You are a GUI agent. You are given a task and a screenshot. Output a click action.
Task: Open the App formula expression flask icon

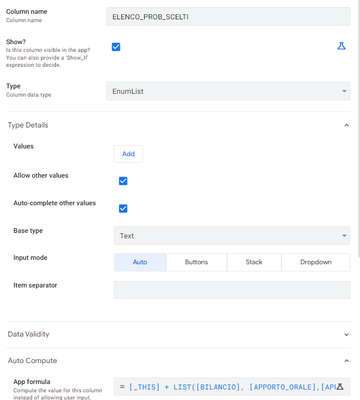pos(340,387)
